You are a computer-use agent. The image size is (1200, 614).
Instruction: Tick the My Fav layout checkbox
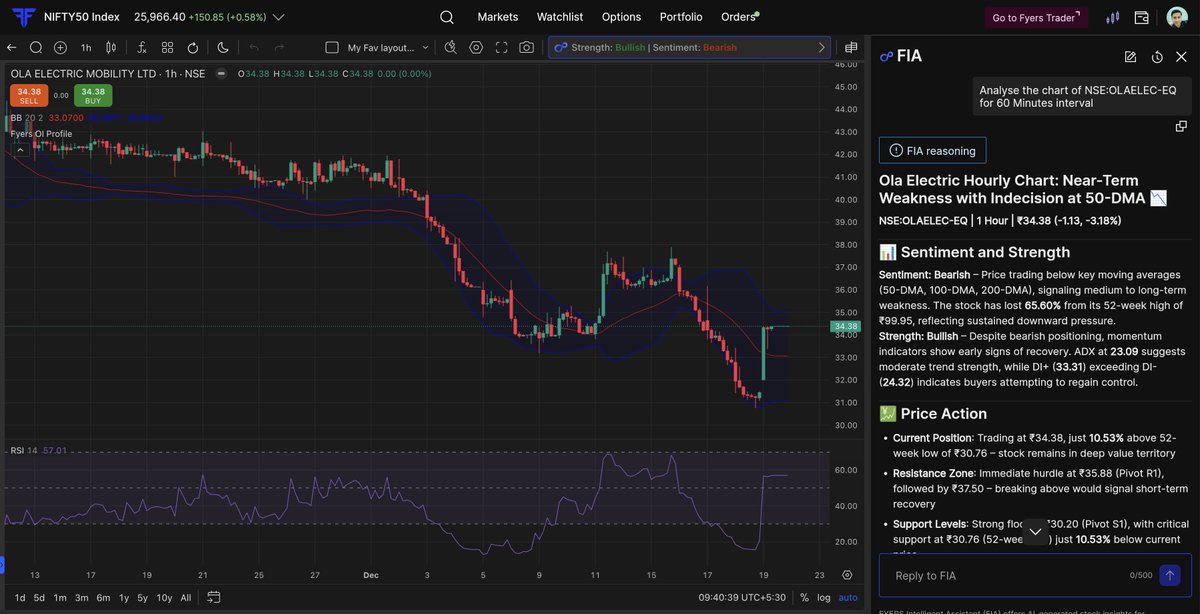pyautogui.click(x=332, y=47)
